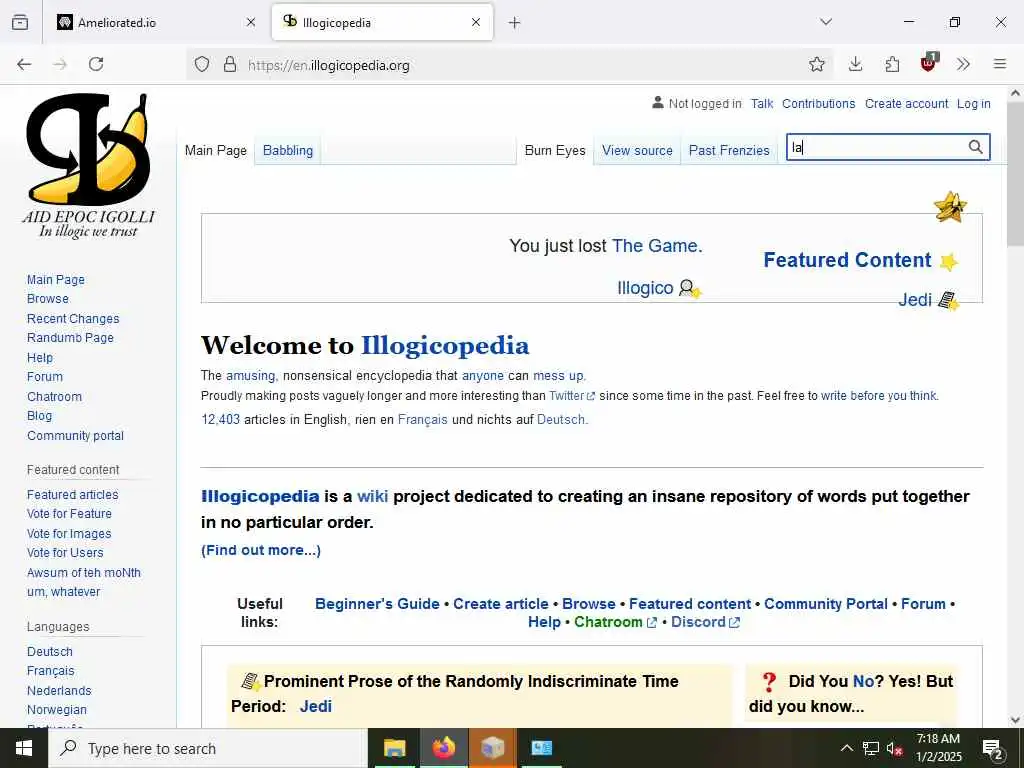Show hidden tray icons chevron
This screenshot has height=768, width=1024.
click(846, 748)
